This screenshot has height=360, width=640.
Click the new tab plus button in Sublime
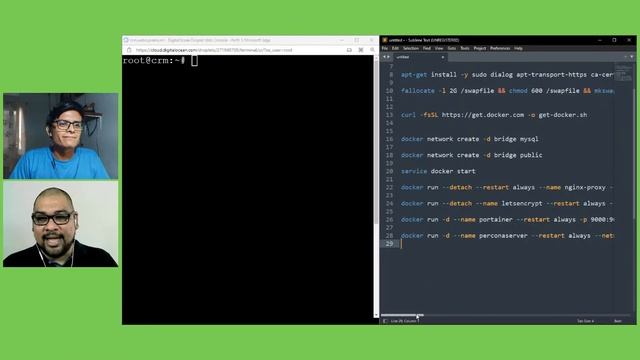point(625,57)
